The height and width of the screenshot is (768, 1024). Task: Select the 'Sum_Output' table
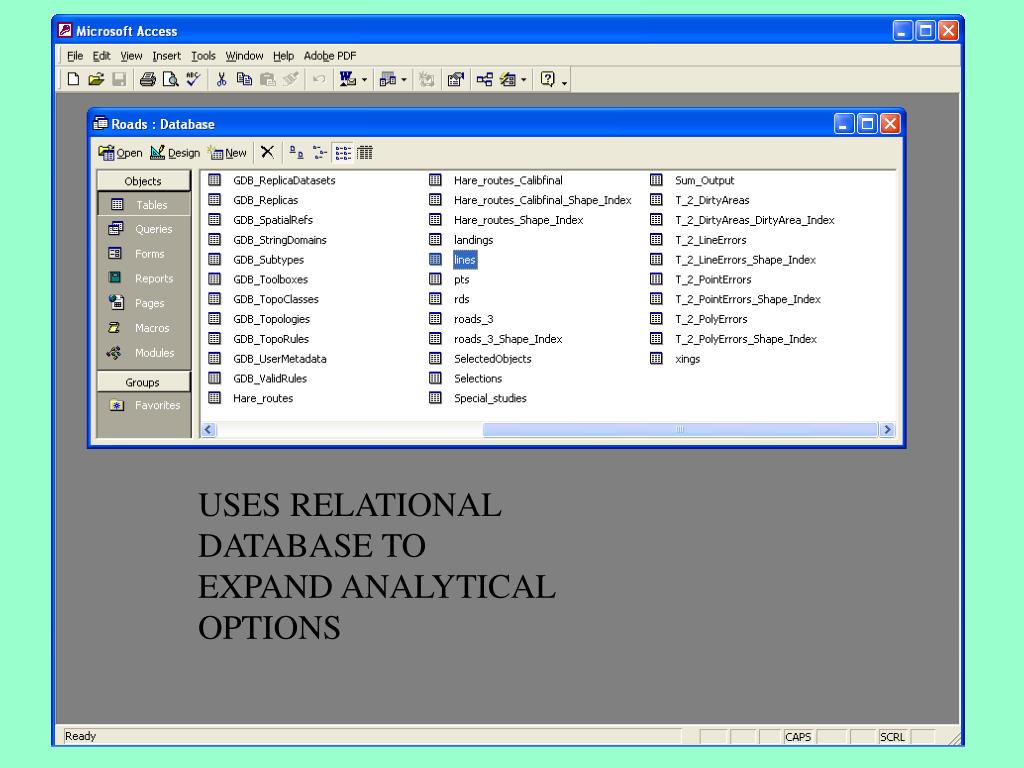tap(705, 180)
